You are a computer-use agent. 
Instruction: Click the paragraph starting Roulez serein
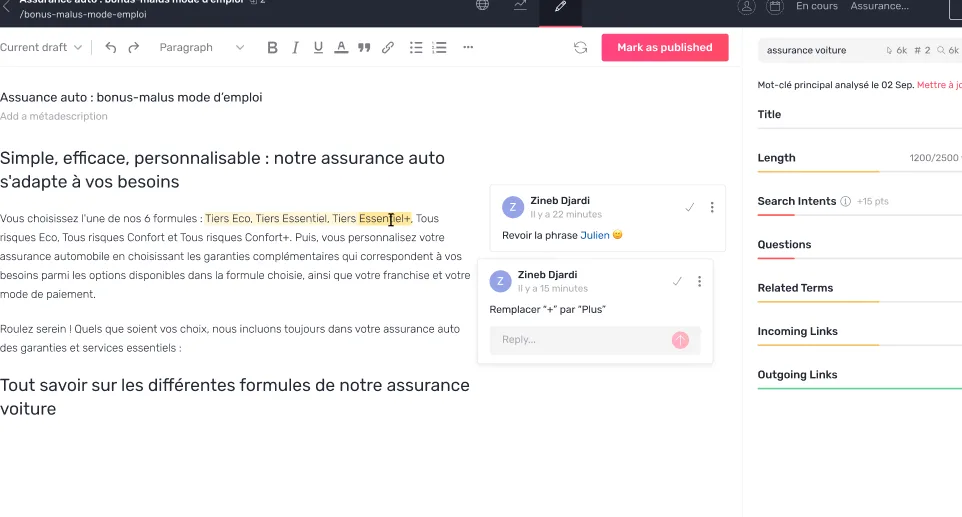point(230,338)
